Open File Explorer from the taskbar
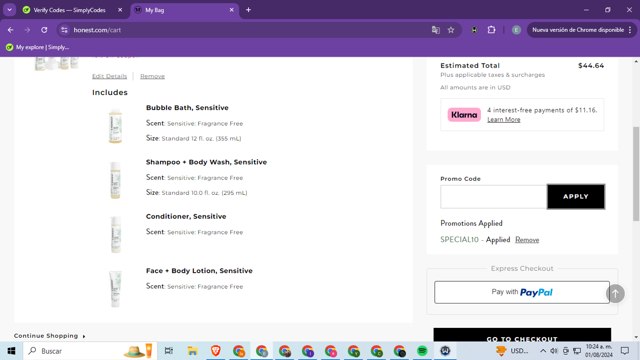 click(x=192, y=351)
